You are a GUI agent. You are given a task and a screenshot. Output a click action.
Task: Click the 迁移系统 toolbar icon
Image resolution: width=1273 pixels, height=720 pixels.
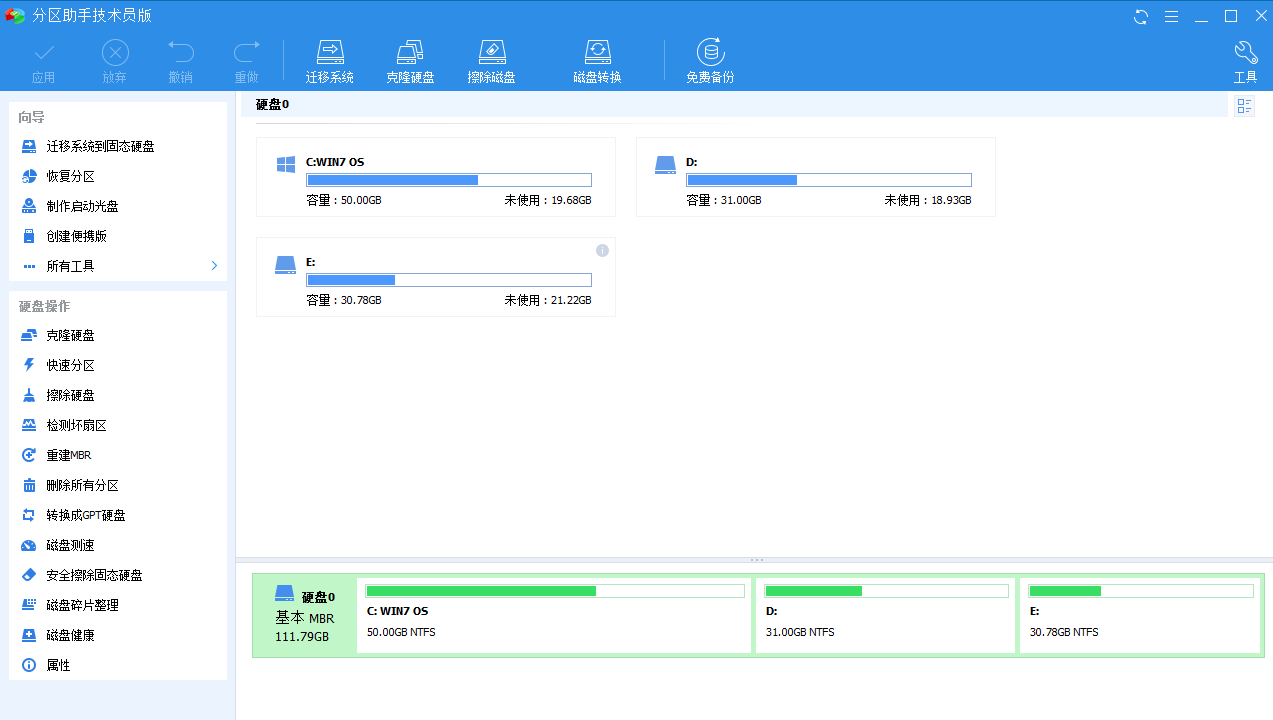pos(330,54)
